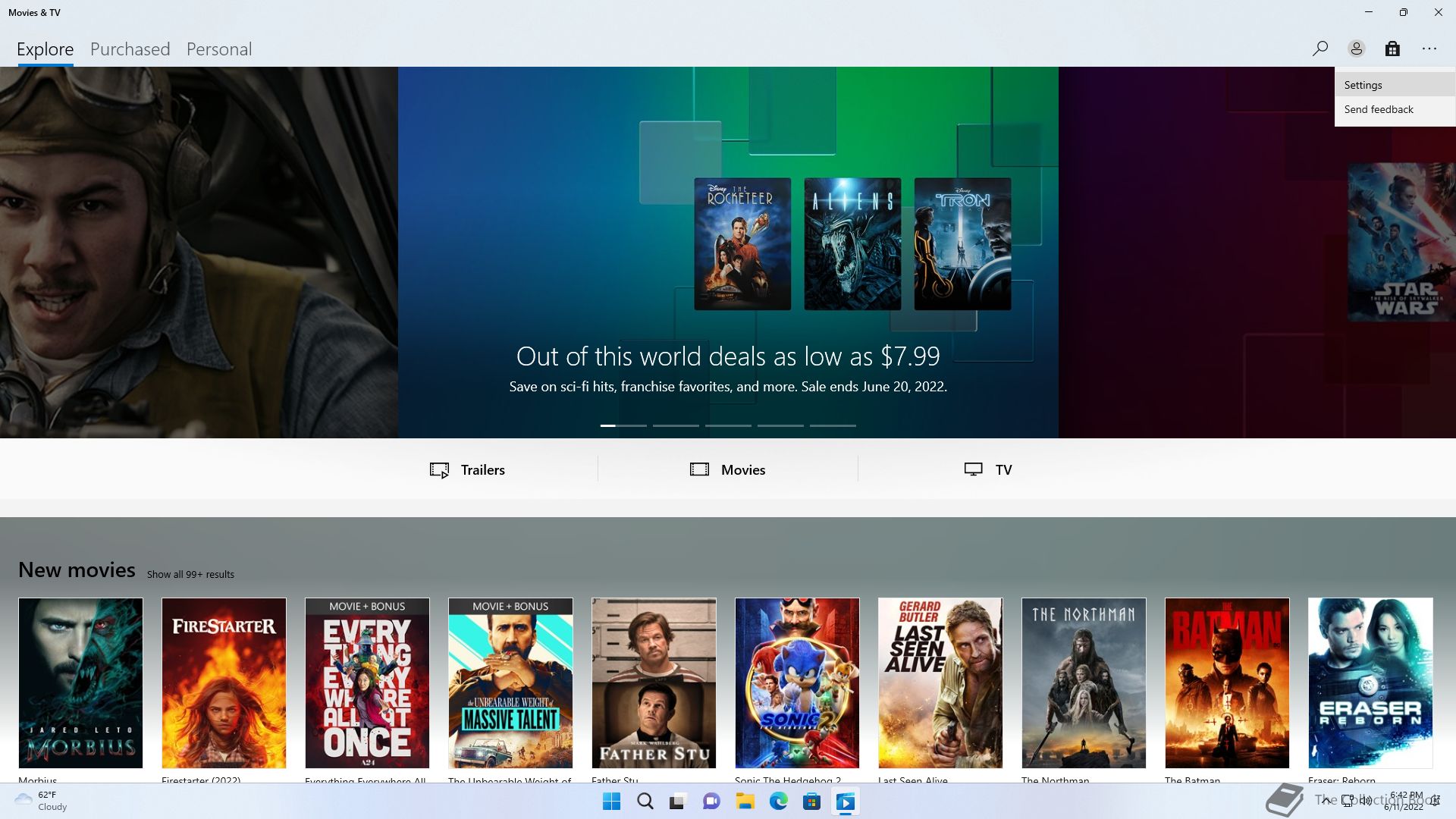
Task: Open the Movies category button
Action: coord(727,469)
